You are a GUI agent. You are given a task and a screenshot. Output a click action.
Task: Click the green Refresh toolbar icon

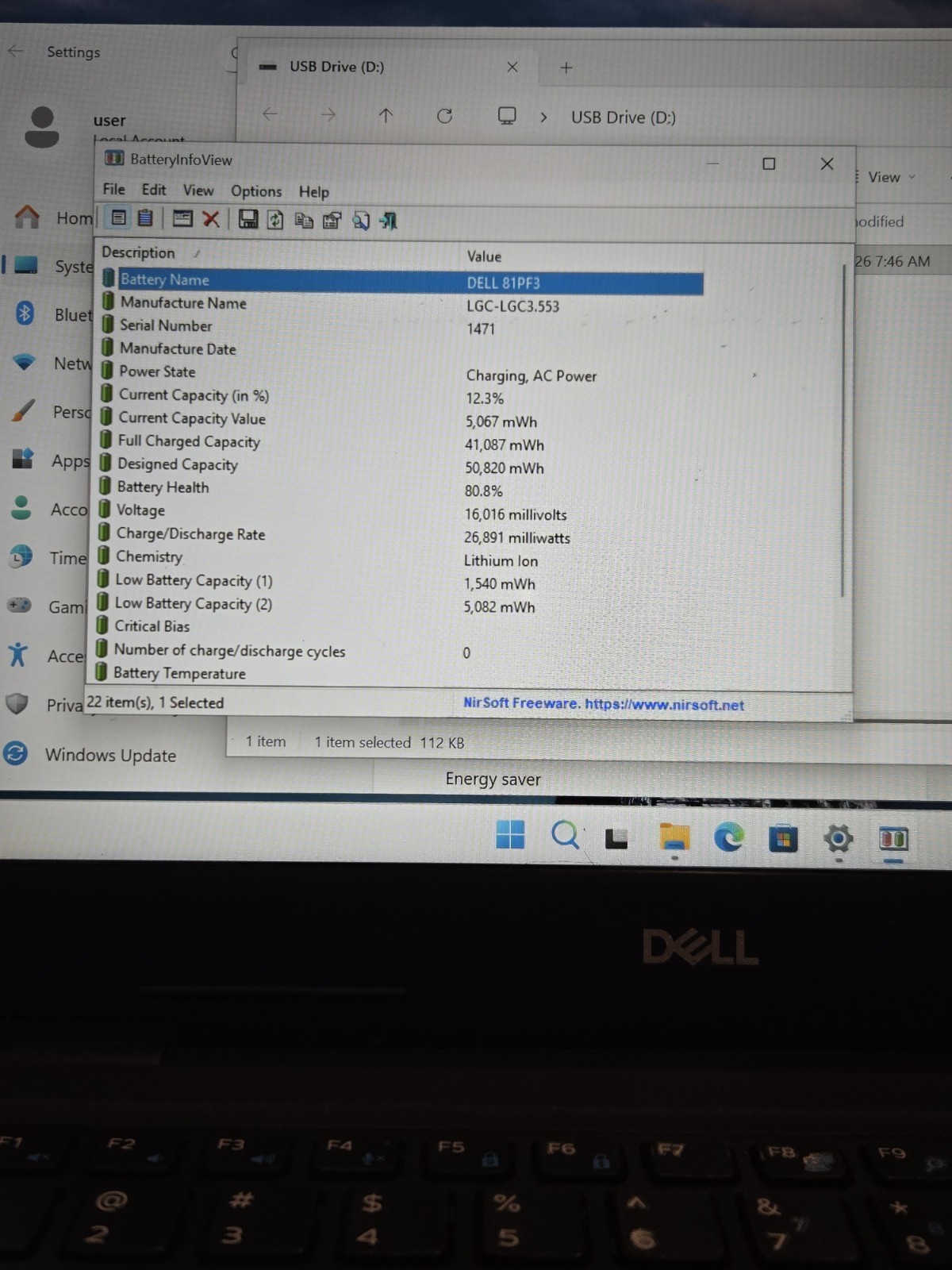point(275,220)
